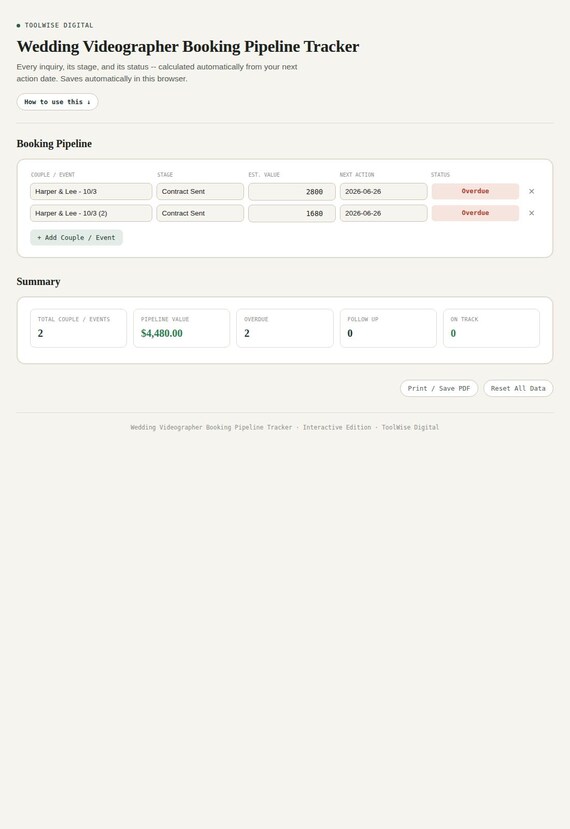Click the 'Couple / Event' column header
Image resolution: width=570 pixels, height=829 pixels.
tap(53, 174)
